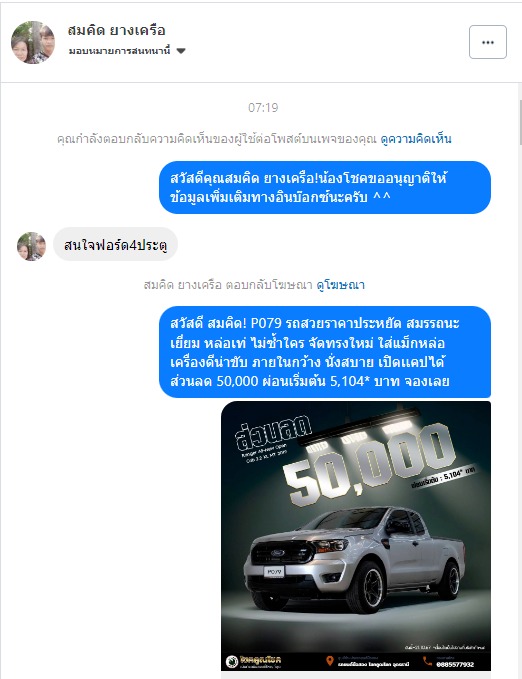The height and width of the screenshot is (679, 522).
Task: Click the P079 plate on the truck
Action: 274,572
